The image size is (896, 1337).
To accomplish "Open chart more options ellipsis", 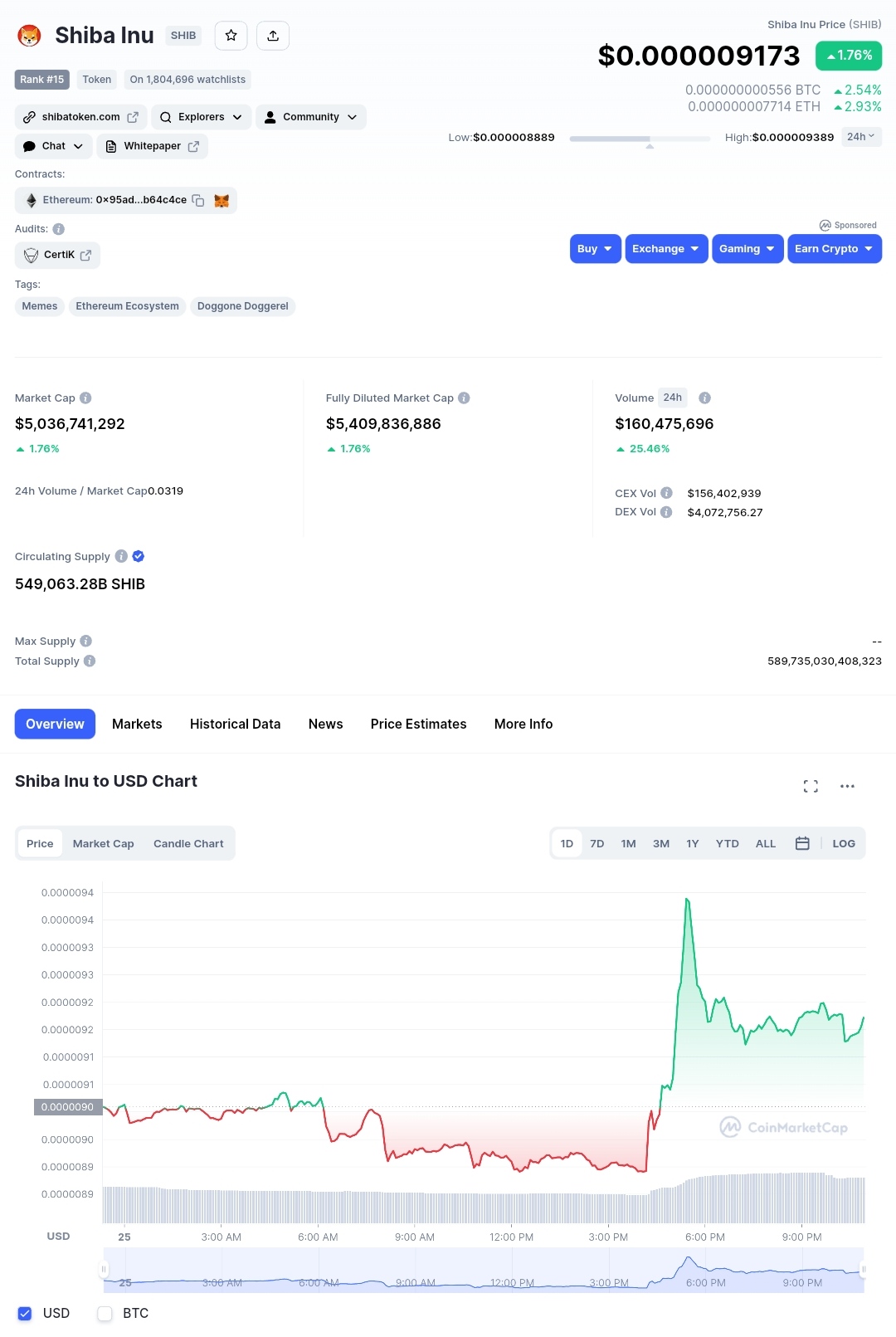I will pos(847,786).
